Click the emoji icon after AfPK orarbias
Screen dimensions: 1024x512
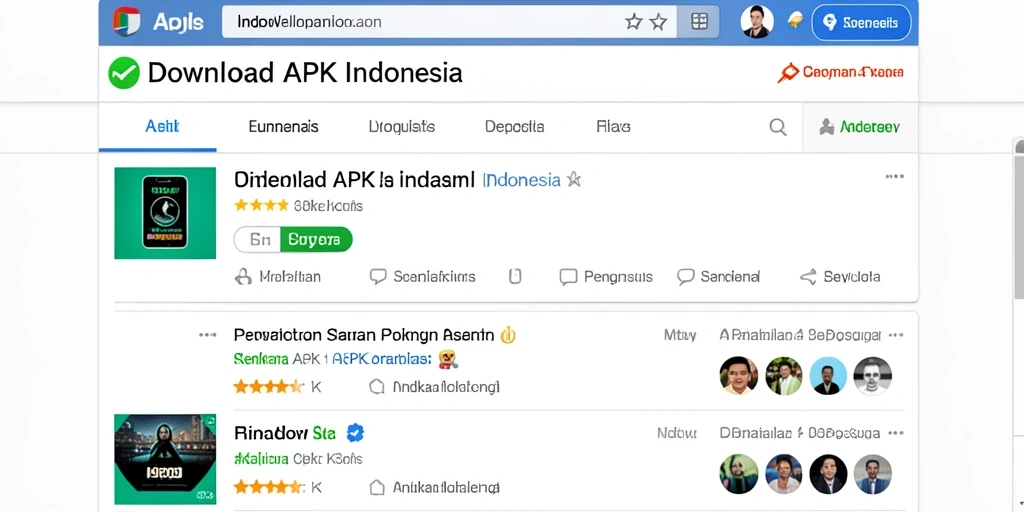point(448,358)
